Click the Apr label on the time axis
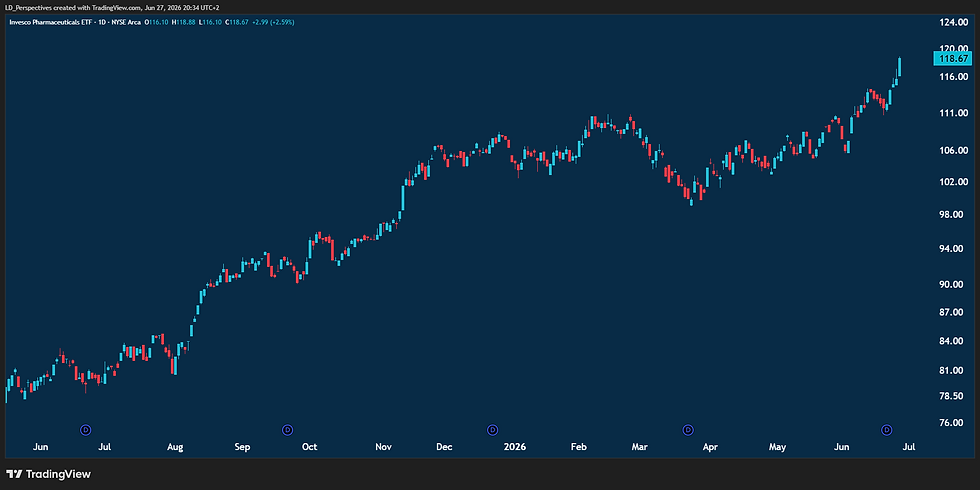Image resolution: width=980 pixels, height=490 pixels. (709, 448)
